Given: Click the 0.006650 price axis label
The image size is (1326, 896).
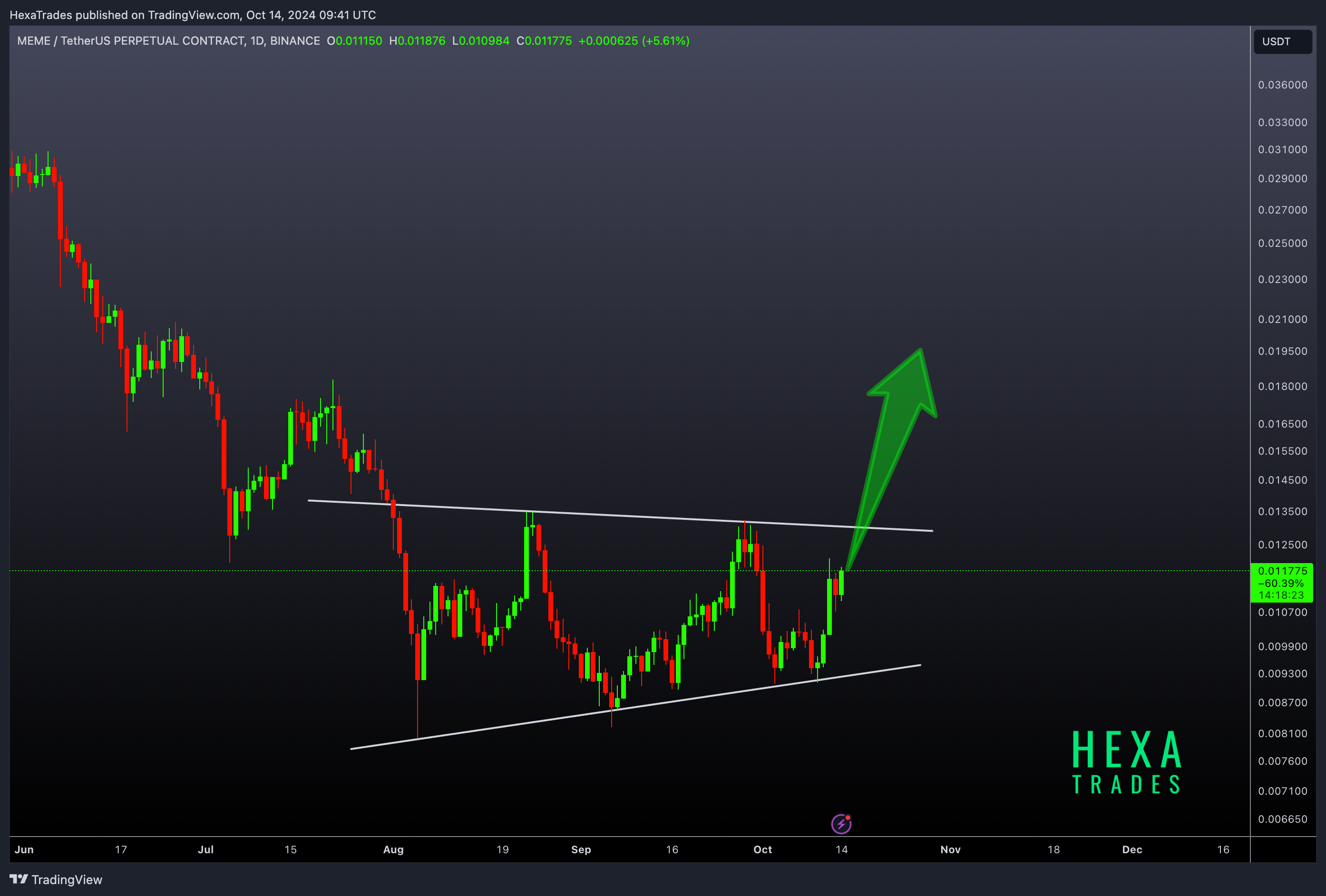Looking at the screenshot, I should (1283, 819).
